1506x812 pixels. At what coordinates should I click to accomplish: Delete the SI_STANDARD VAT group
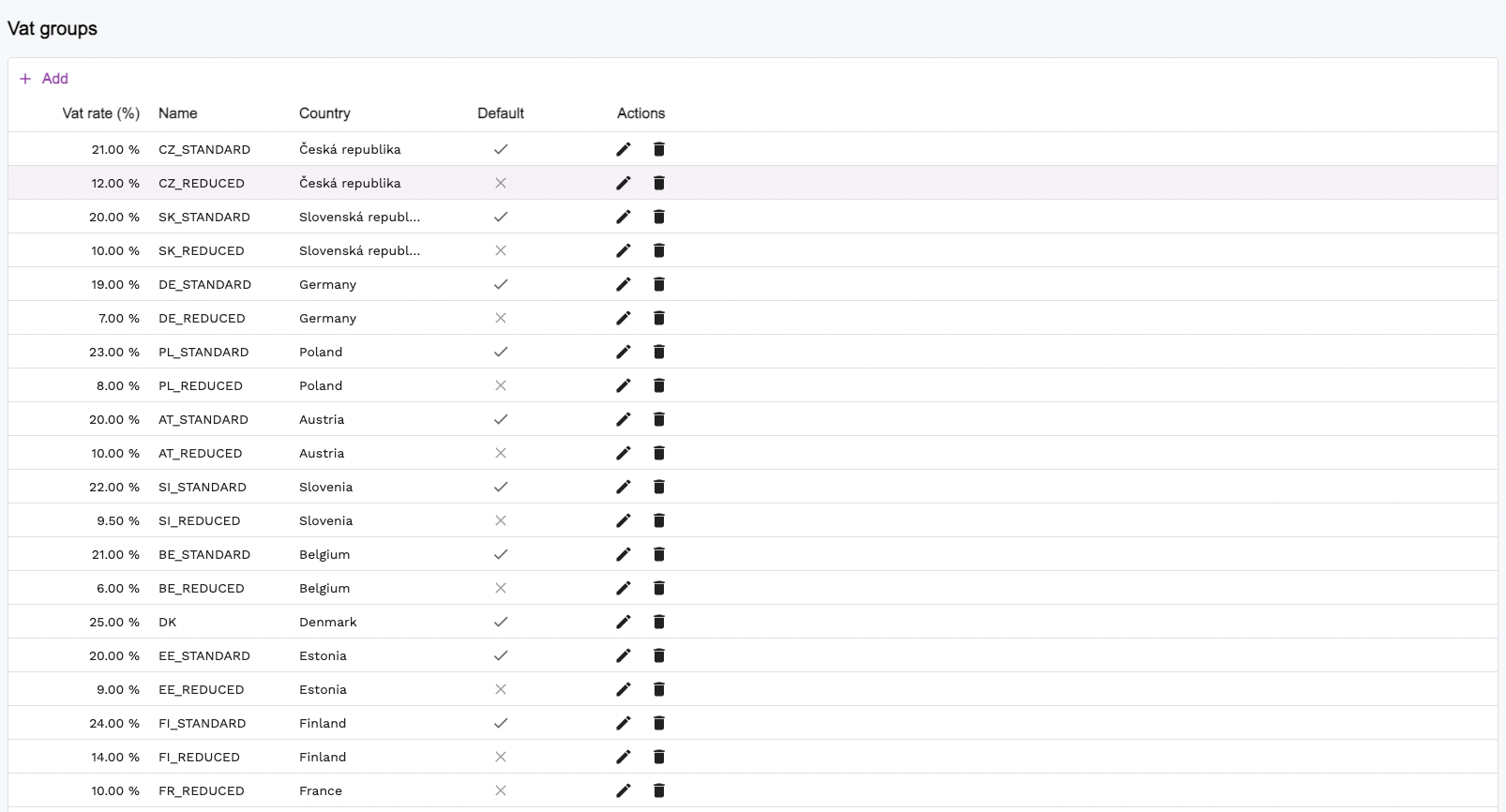pyautogui.click(x=659, y=487)
